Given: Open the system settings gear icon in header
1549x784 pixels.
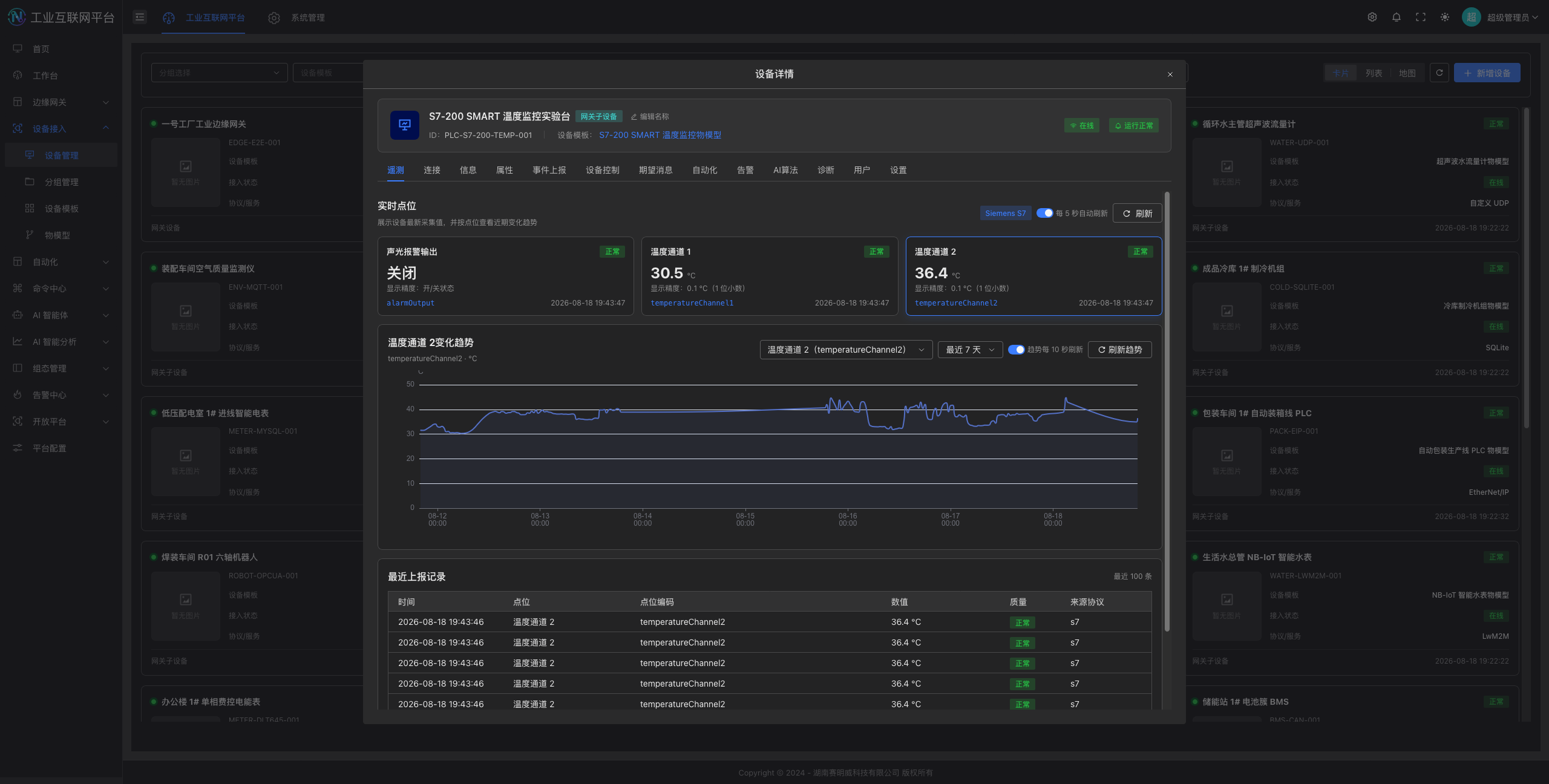Looking at the screenshot, I should point(1372,17).
